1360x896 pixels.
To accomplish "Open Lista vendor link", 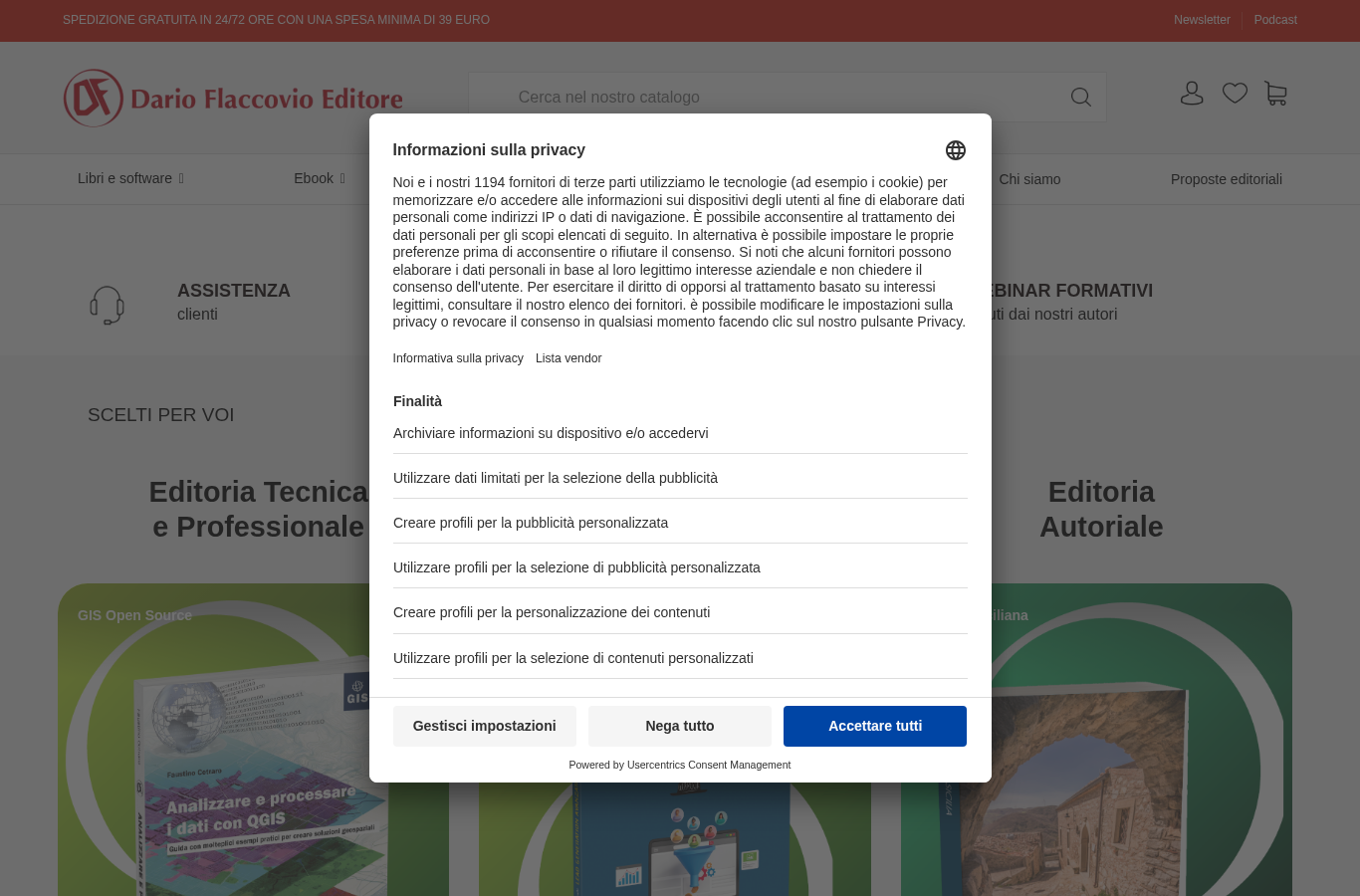I will [568, 358].
